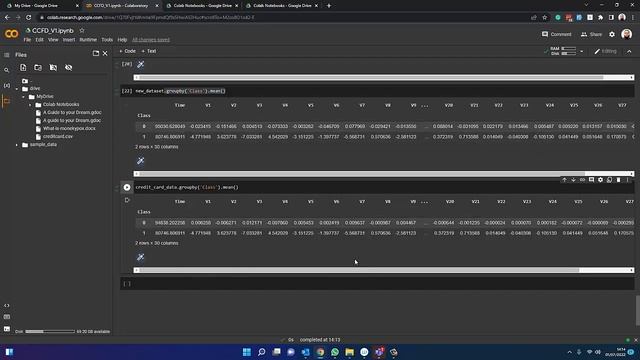Open more cell actions menu
The image size is (640, 360).
pos(628,180)
